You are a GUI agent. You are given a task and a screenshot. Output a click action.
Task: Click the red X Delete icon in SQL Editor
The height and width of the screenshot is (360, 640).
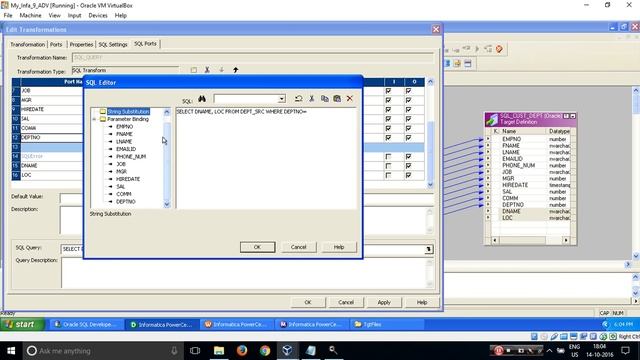point(350,99)
